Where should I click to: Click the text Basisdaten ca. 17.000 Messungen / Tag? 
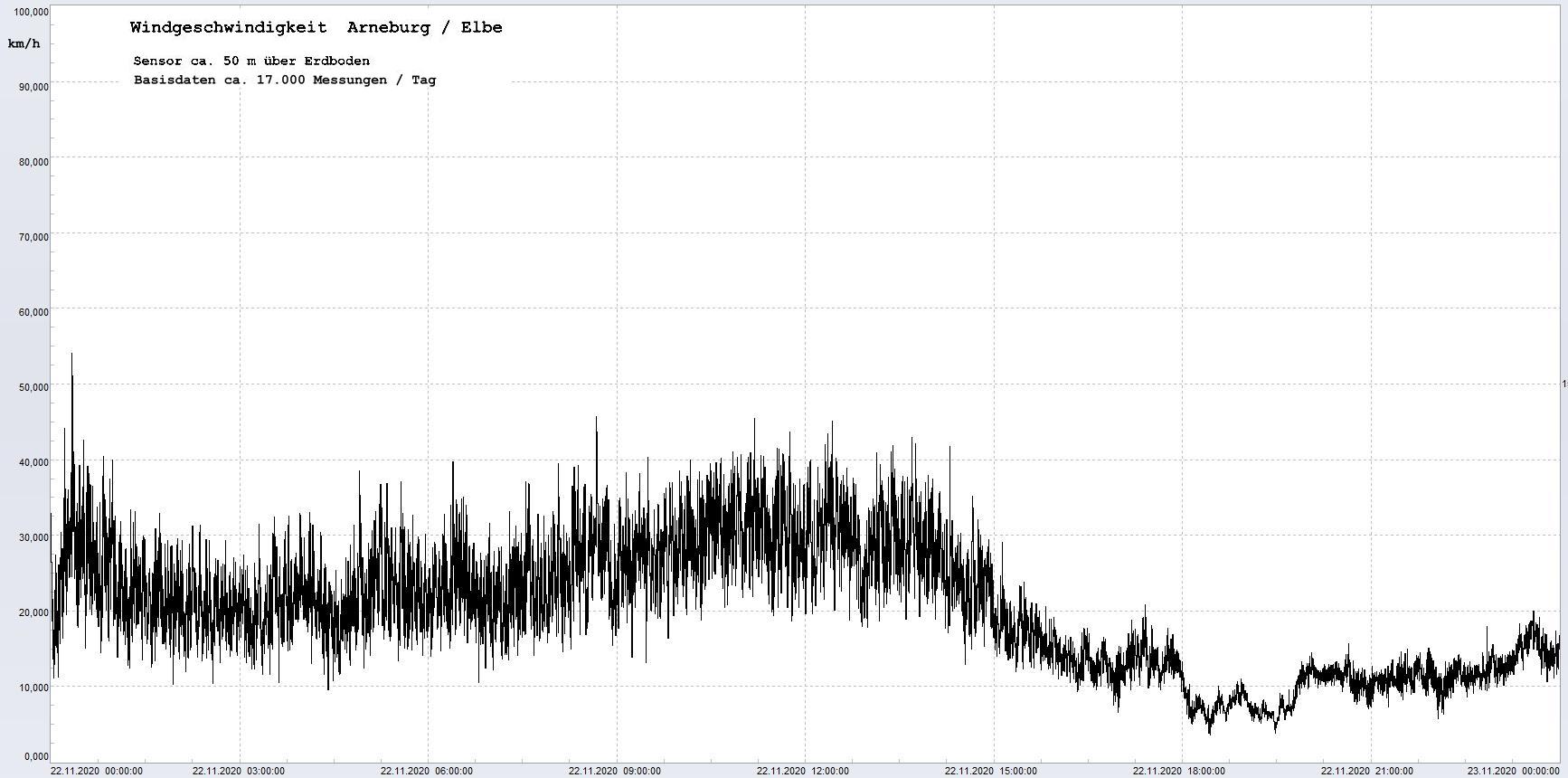pyautogui.click(x=285, y=80)
